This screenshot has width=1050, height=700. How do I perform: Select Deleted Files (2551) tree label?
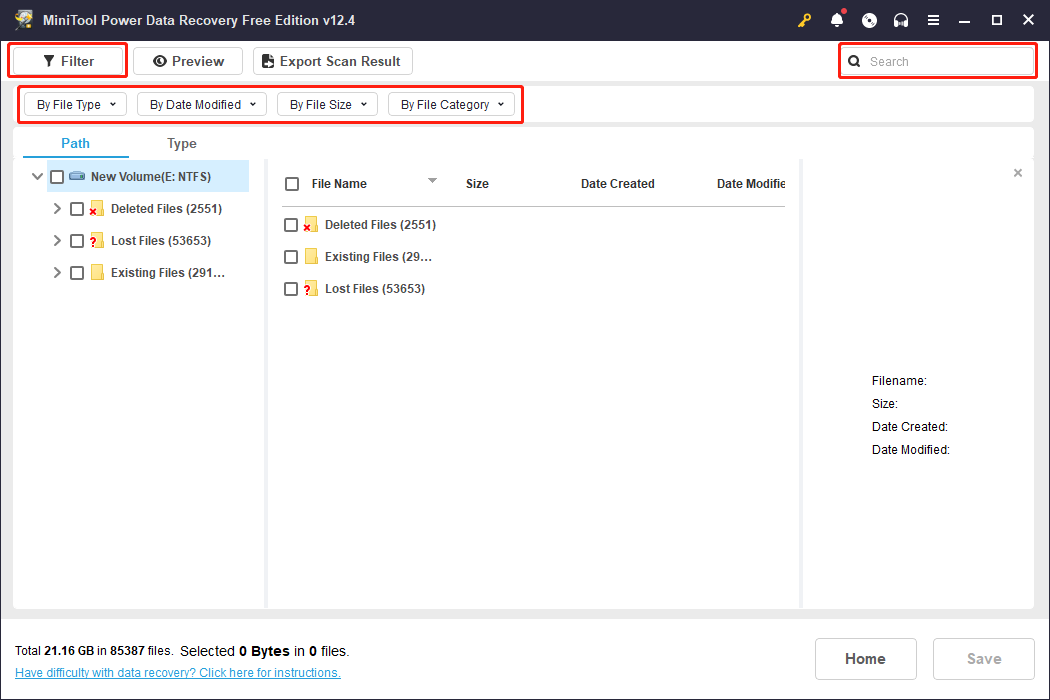click(167, 208)
